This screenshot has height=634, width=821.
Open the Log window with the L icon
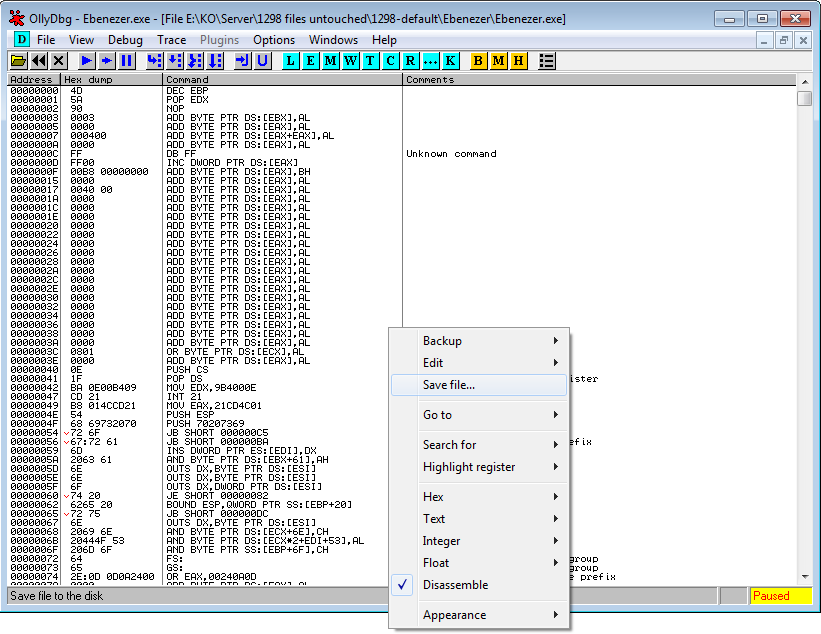click(x=291, y=61)
